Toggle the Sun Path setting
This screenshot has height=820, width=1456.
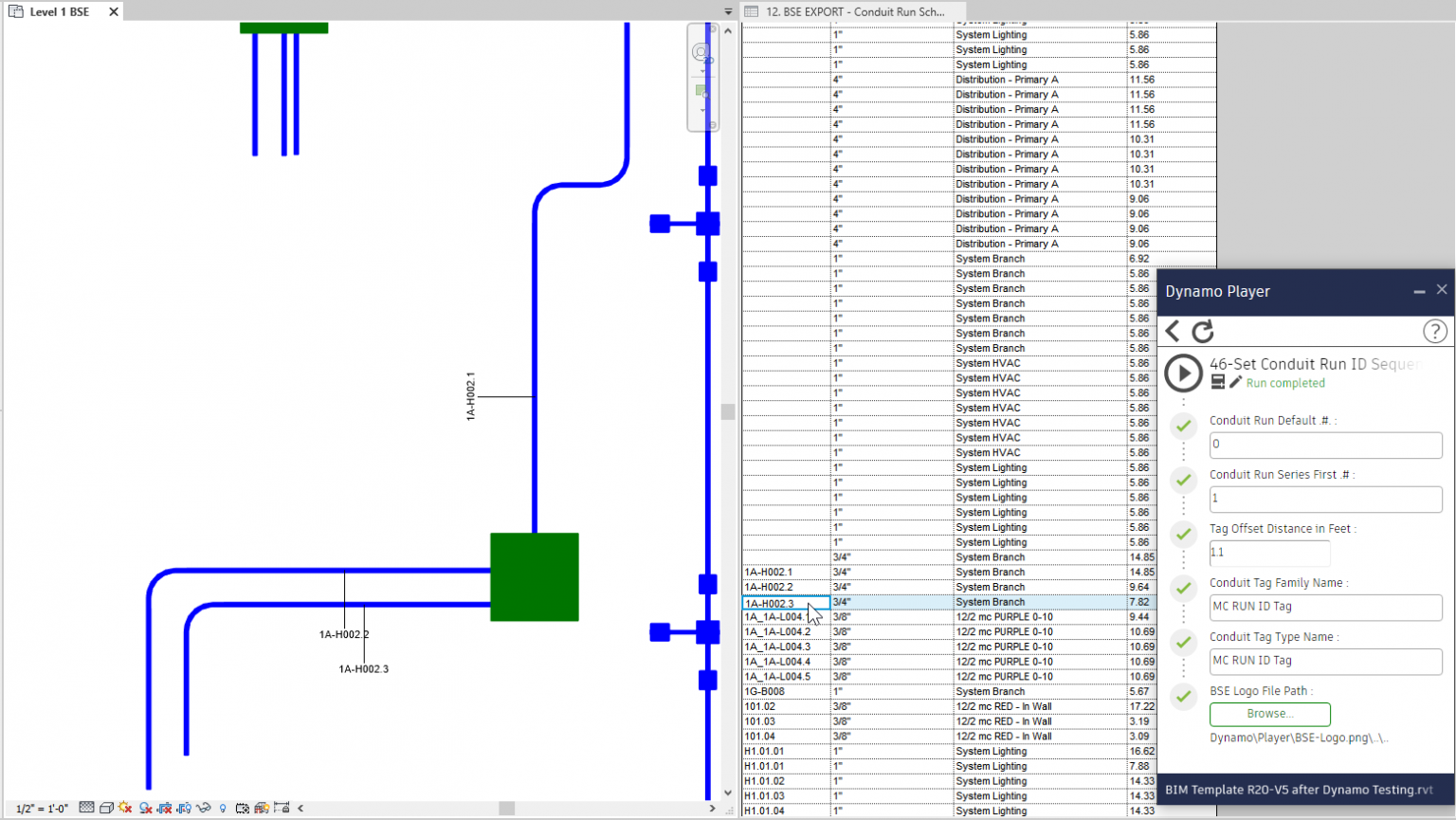click(x=124, y=808)
